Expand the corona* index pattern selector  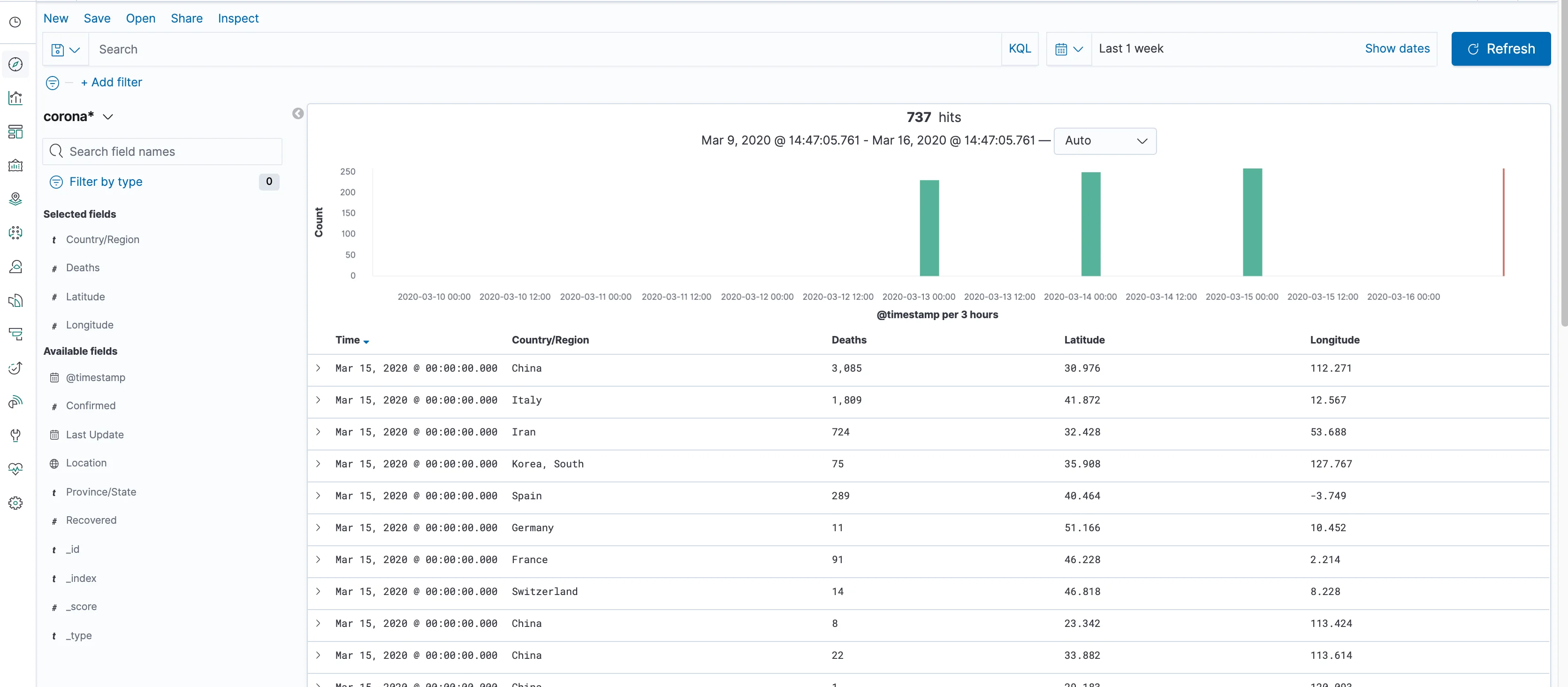tap(78, 116)
